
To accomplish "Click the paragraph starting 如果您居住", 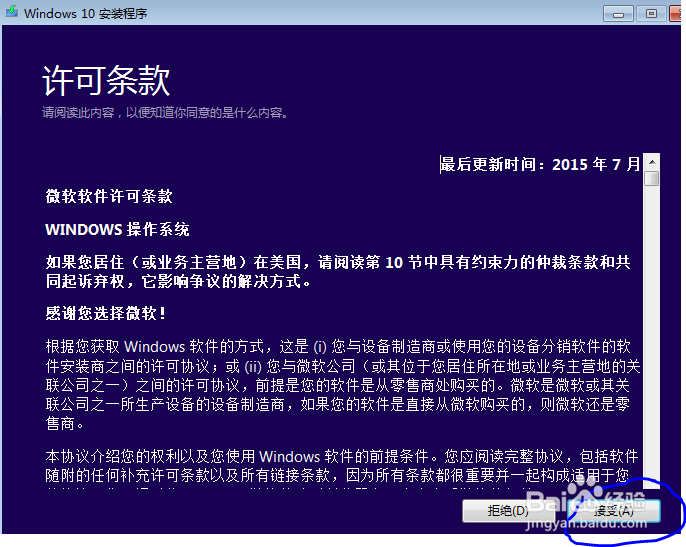I will pyautogui.click(x=338, y=272).
